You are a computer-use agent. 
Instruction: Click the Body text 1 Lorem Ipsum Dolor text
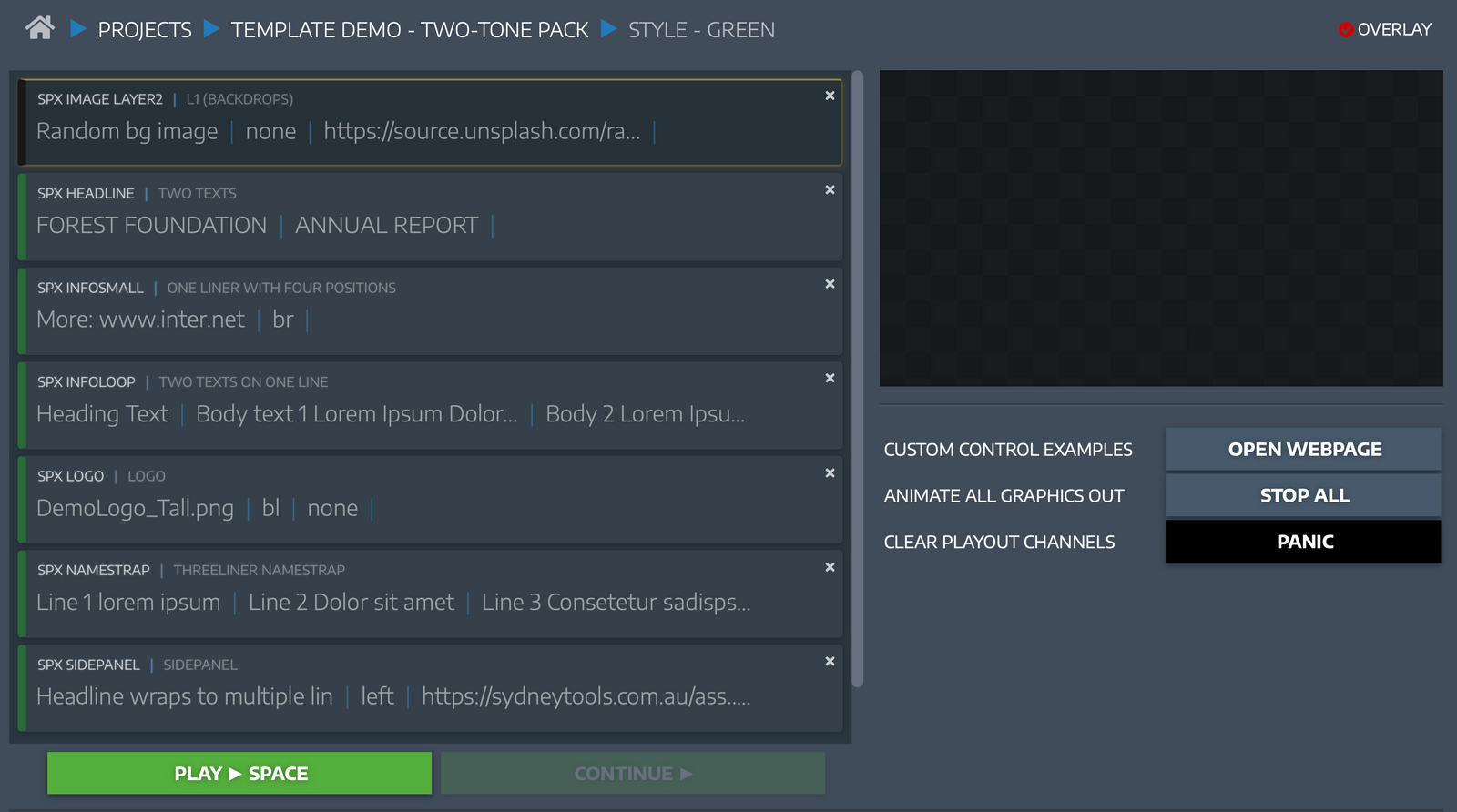(x=357, y=414)
